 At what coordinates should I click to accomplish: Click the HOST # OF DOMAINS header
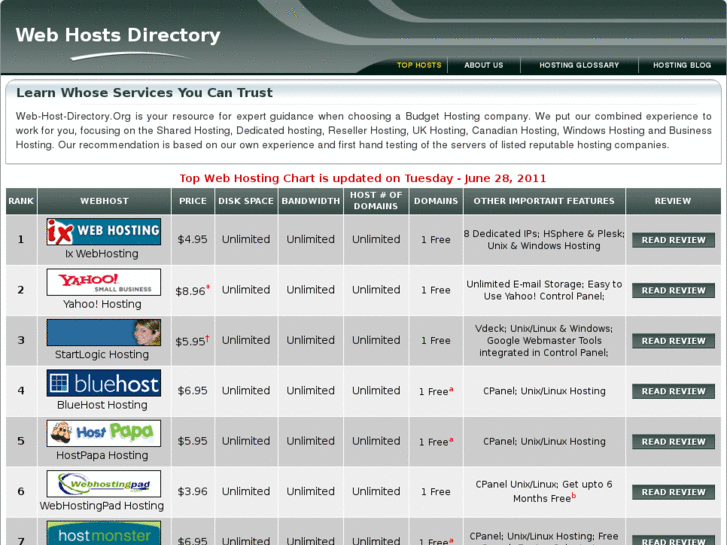tap(376, 201)
